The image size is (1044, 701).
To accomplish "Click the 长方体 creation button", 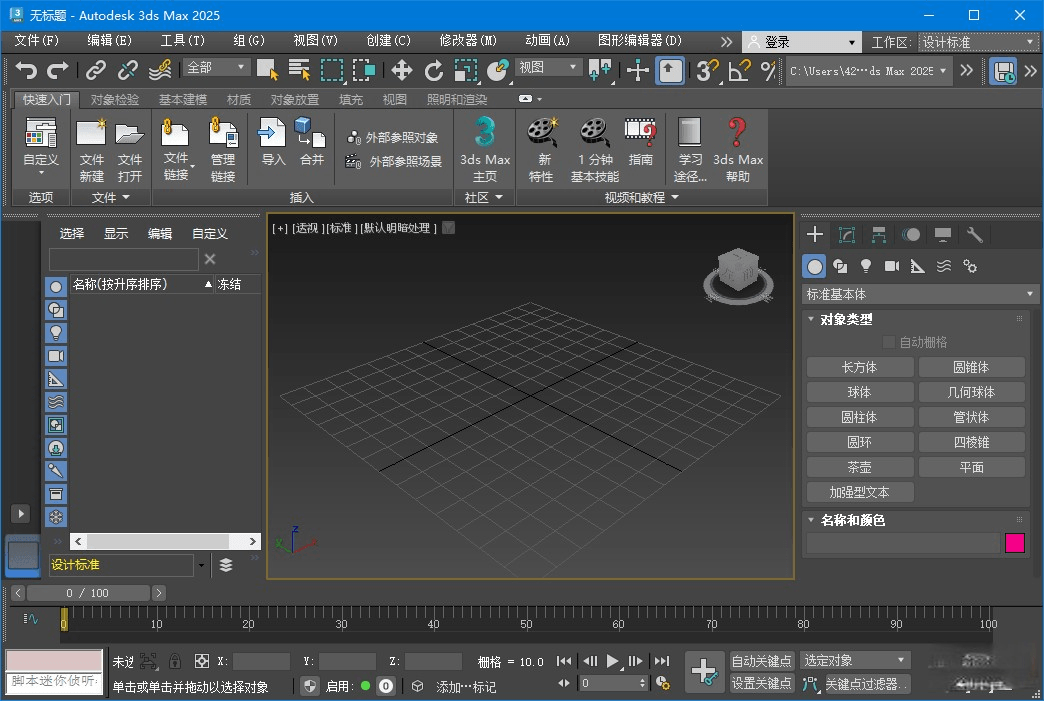I will (x=859, y=366).
